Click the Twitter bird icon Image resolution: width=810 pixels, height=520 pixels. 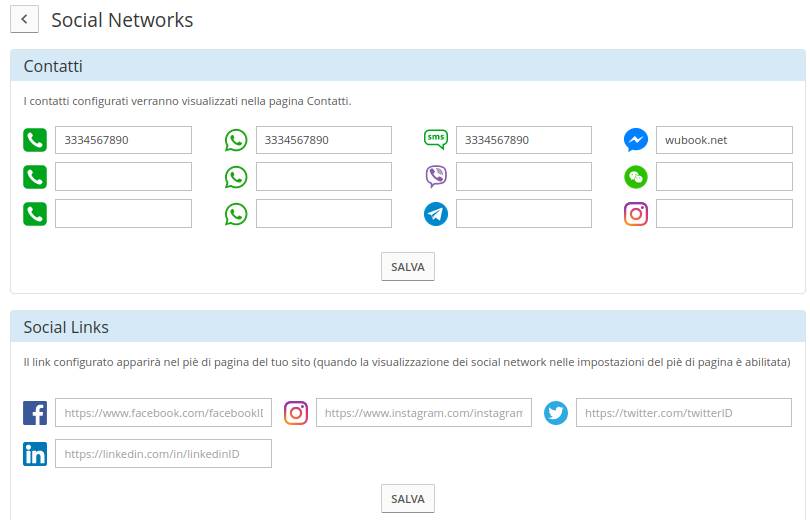coord(556,413)
